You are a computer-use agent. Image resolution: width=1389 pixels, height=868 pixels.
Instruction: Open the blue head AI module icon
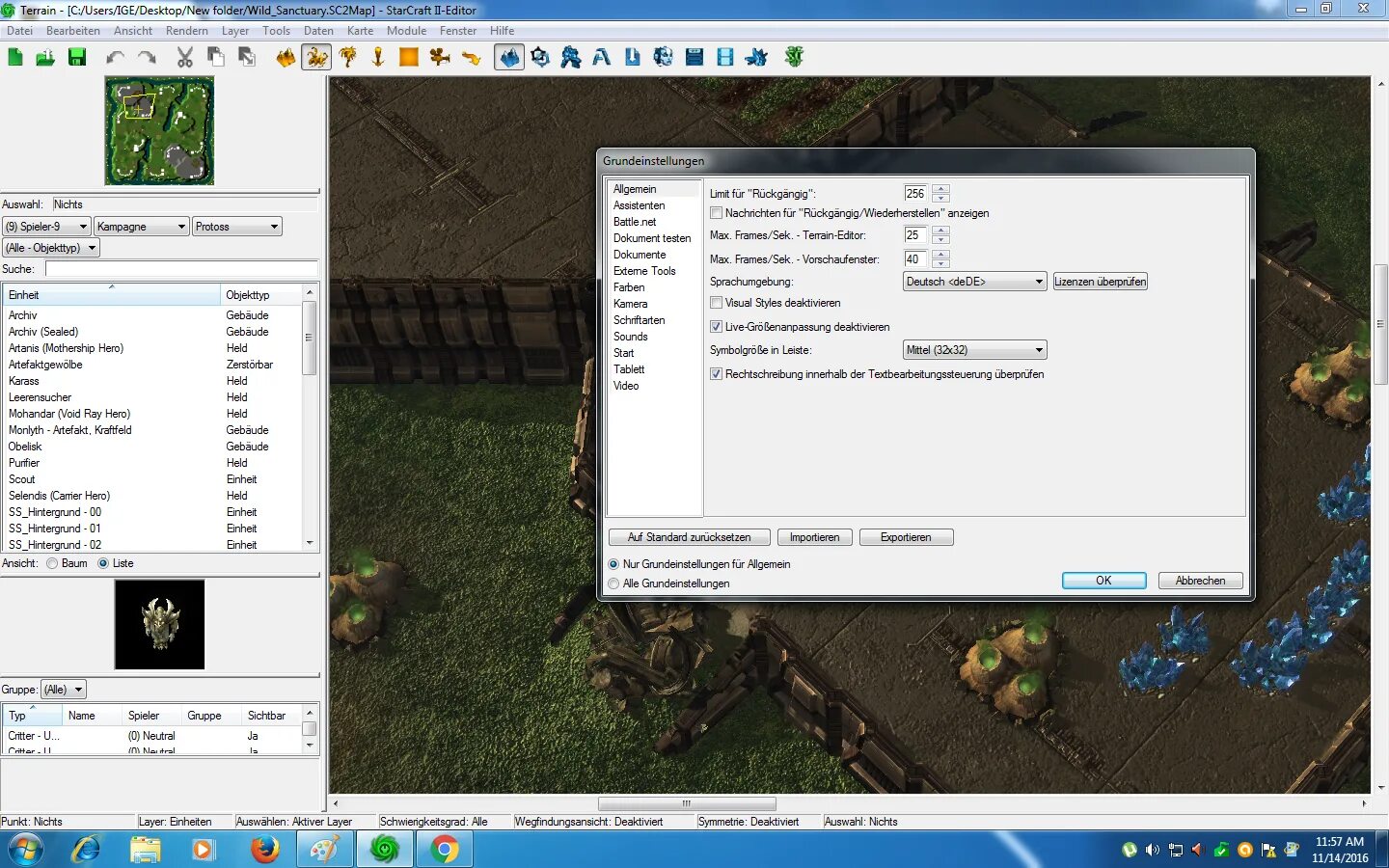click(664, 58)
